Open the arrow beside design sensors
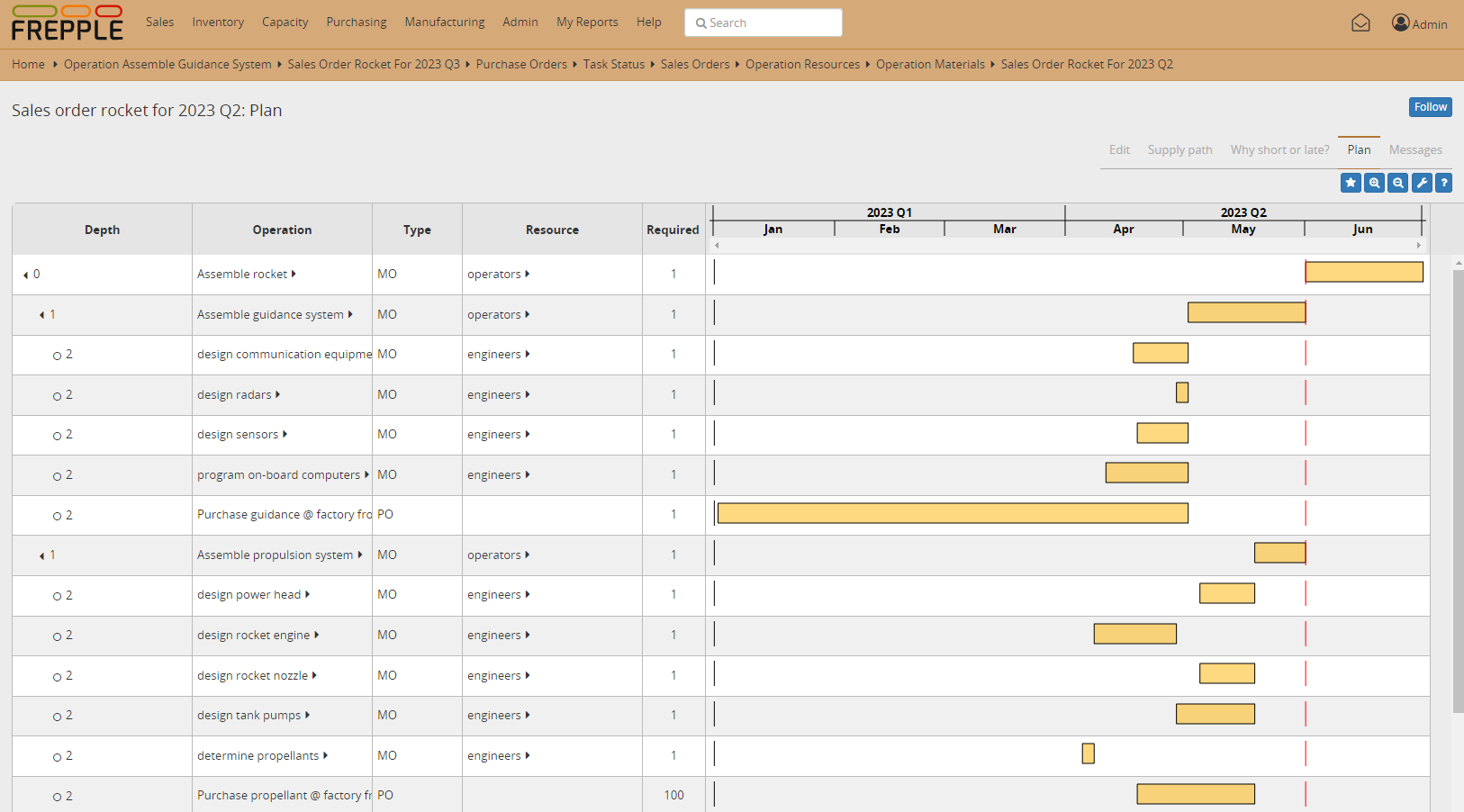1464x812 pixels. pyautogui.click(x=285, y=434)
